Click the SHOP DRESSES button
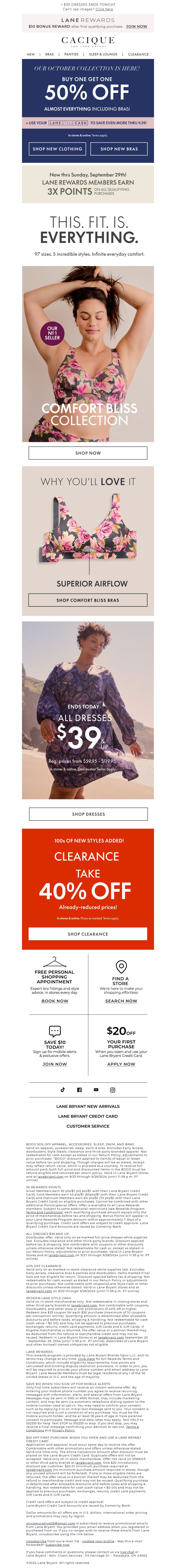Image resolution: width=176 pixels, height=1568 pixels. point(88,814)
